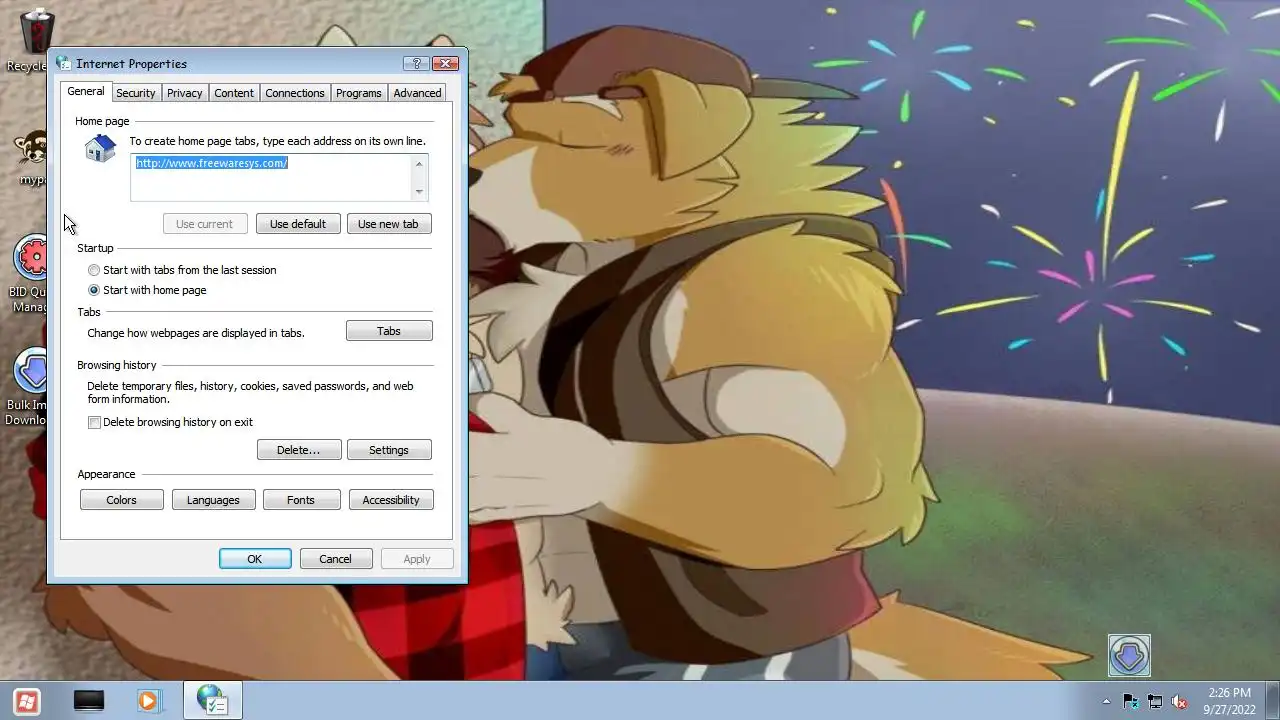
Task: Open browsing history Settings button
Action: point(389,450)
